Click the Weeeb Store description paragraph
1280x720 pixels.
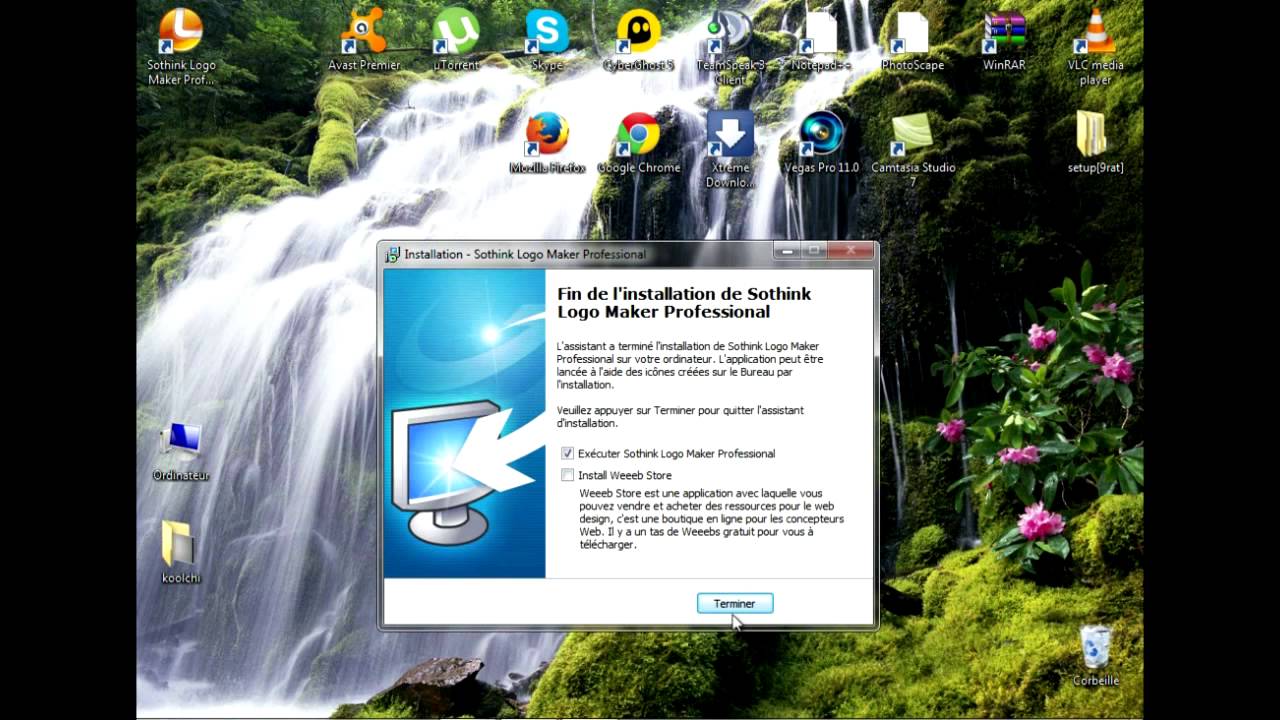[x=711, y=519]
